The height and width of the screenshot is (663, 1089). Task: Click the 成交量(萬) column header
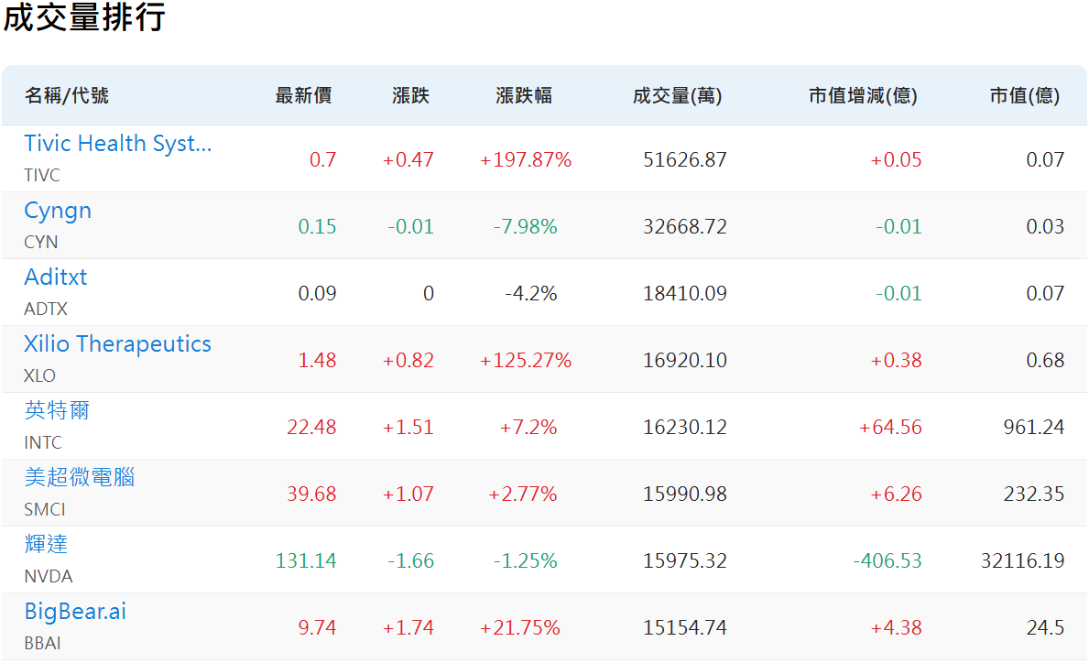(x=677, y=95)
